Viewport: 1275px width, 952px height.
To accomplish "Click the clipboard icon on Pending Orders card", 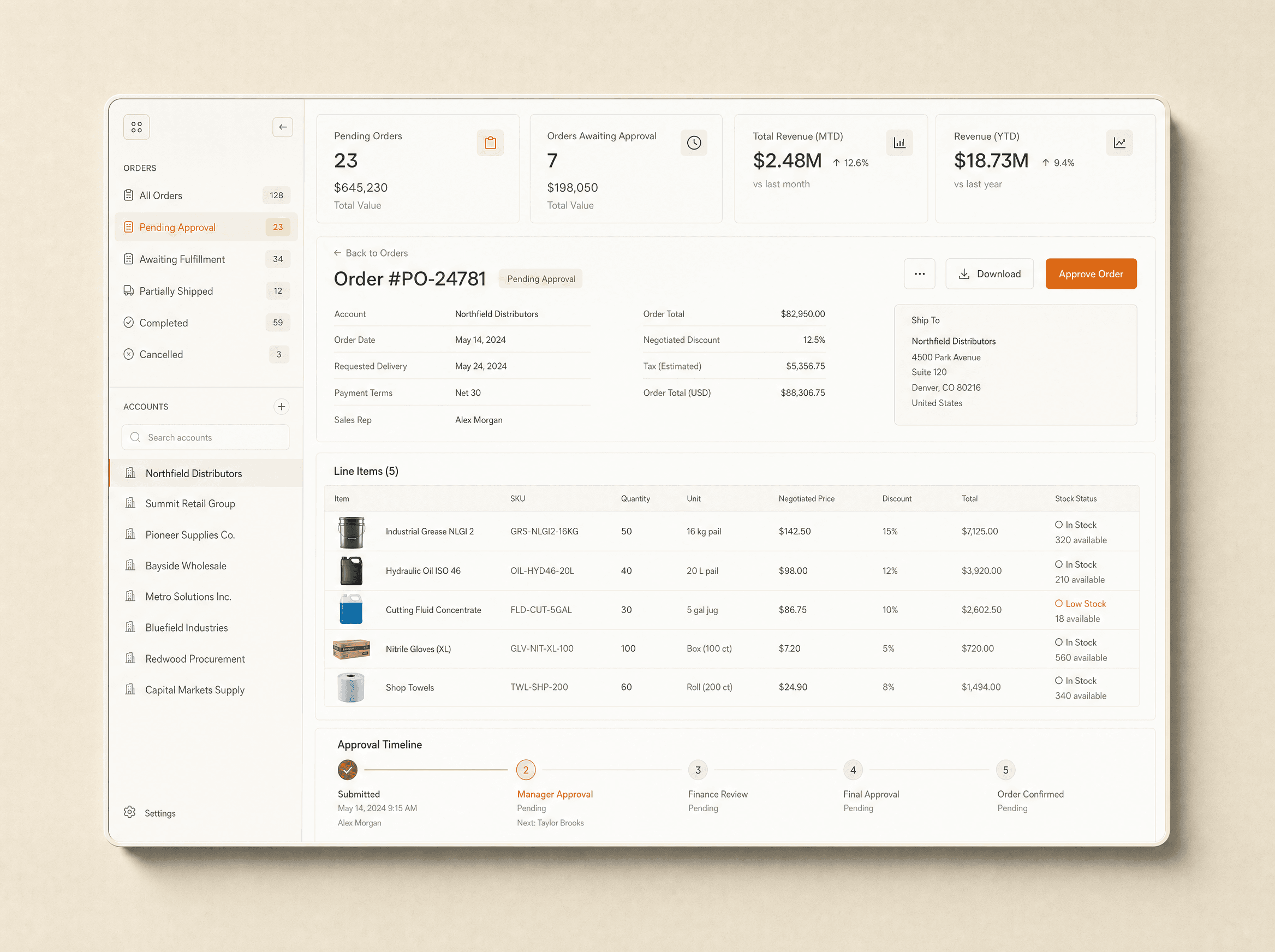I will [x=490, y=143].
